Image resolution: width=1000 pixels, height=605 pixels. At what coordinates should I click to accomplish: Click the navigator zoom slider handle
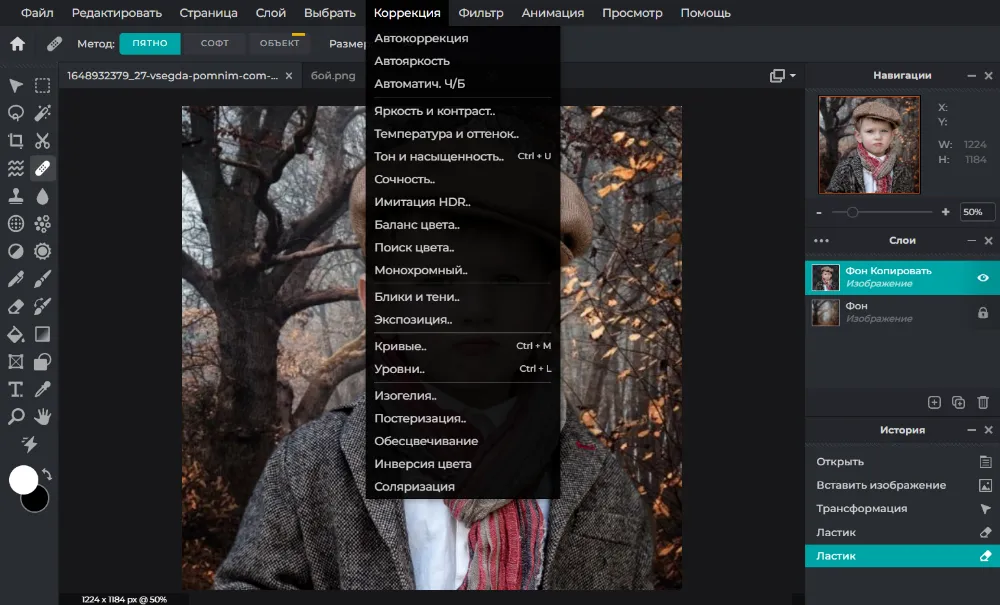852,212
